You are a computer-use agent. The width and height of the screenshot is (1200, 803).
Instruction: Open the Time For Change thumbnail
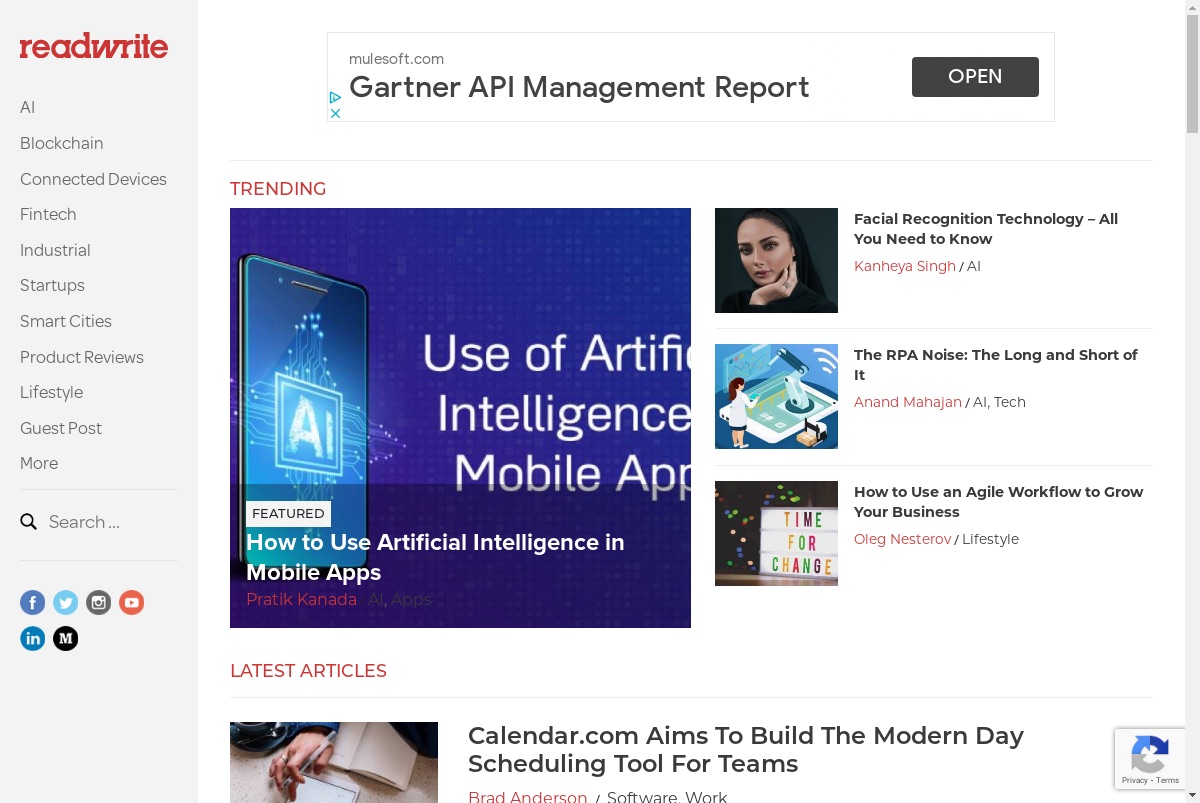click(x=776, y=533)
